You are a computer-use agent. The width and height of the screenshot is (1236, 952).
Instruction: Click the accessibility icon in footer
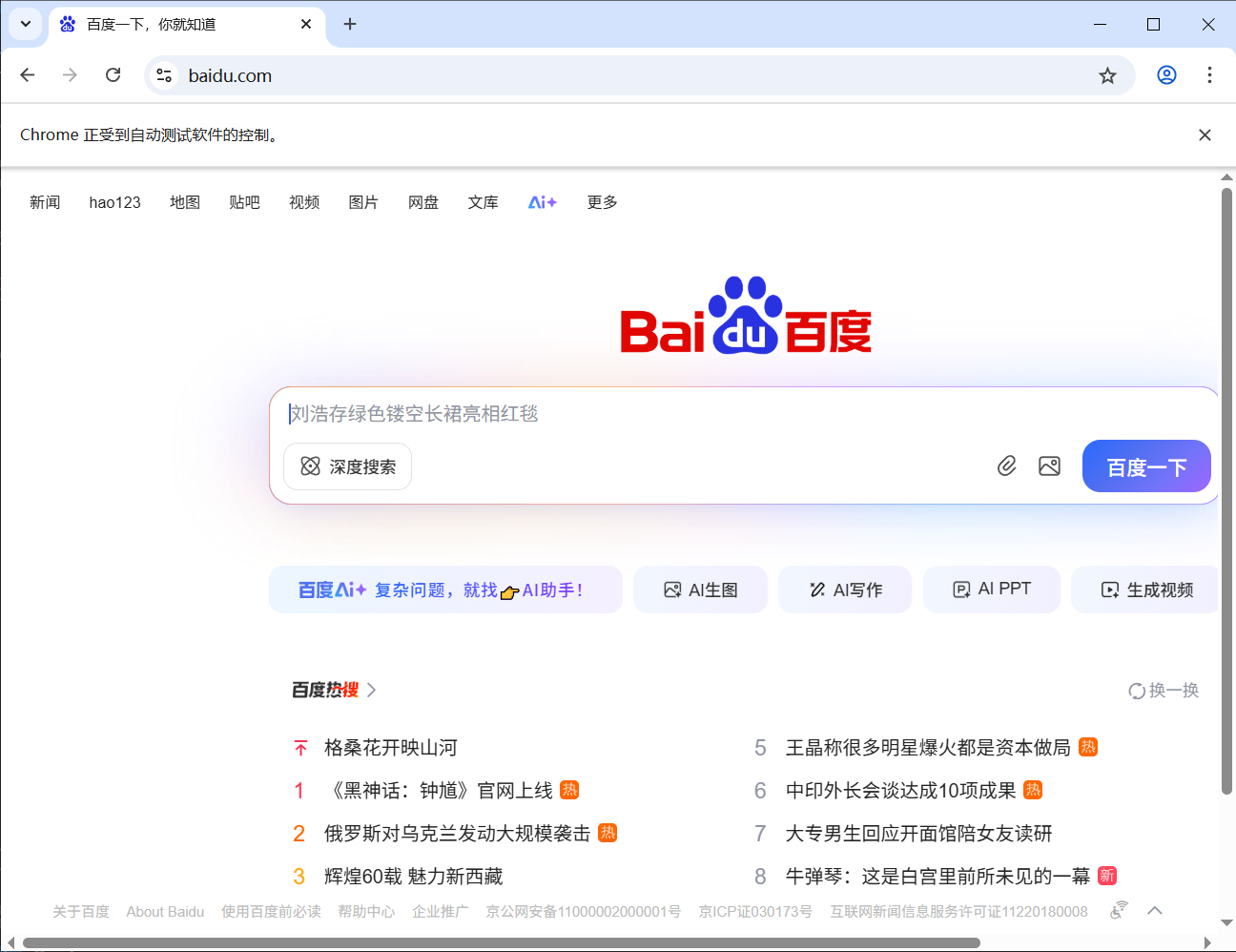tap(1119, 911)
